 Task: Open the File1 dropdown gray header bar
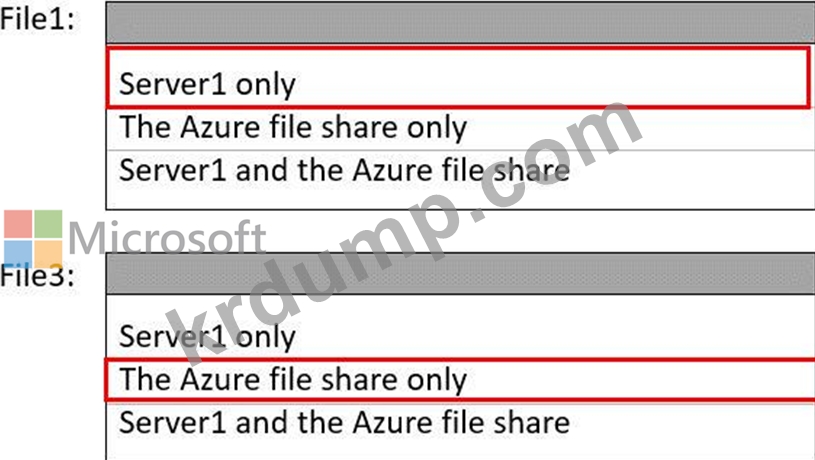460,22
